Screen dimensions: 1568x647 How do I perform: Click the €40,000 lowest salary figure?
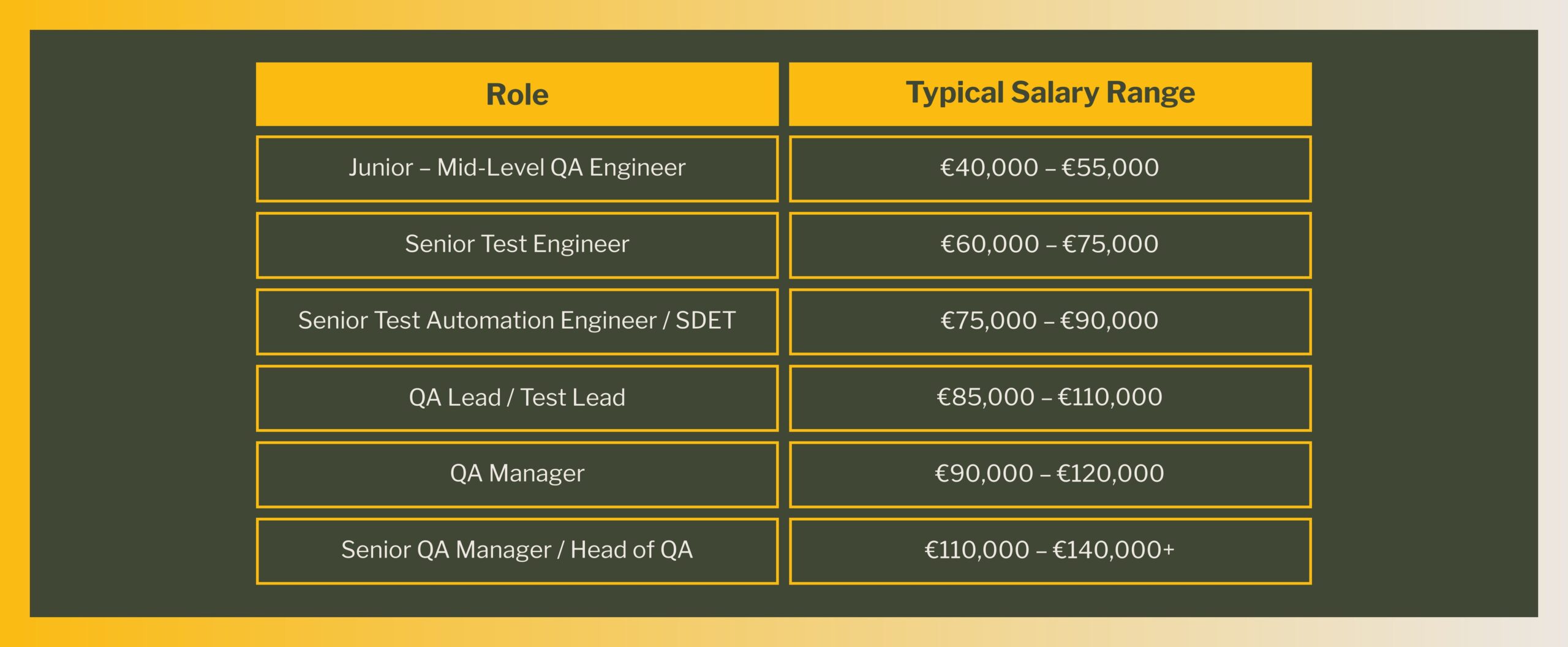pyautogui.click(x=989, y=167)
